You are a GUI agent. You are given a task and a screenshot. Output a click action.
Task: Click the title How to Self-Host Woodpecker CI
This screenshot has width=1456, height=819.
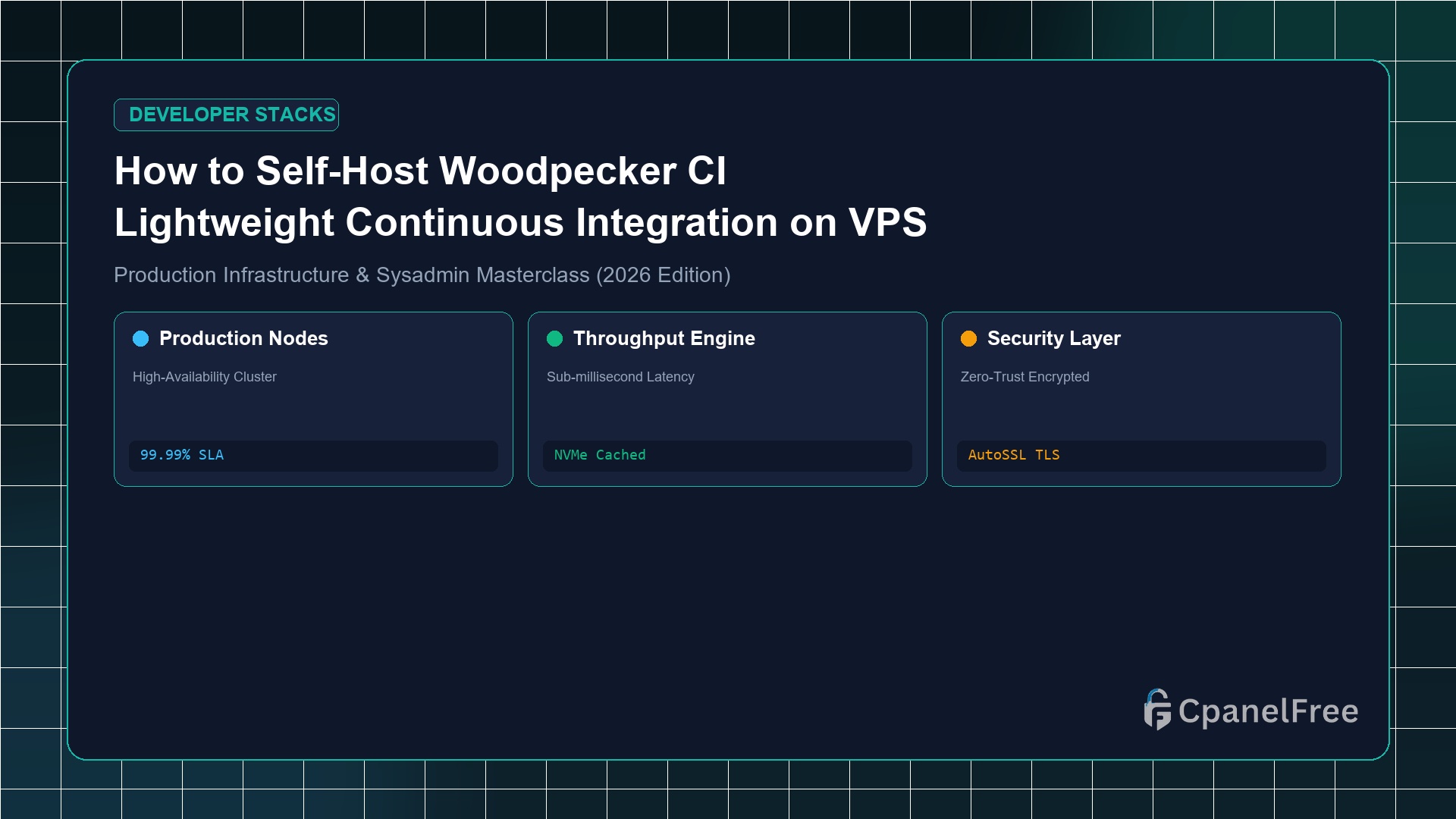point(420,171)
